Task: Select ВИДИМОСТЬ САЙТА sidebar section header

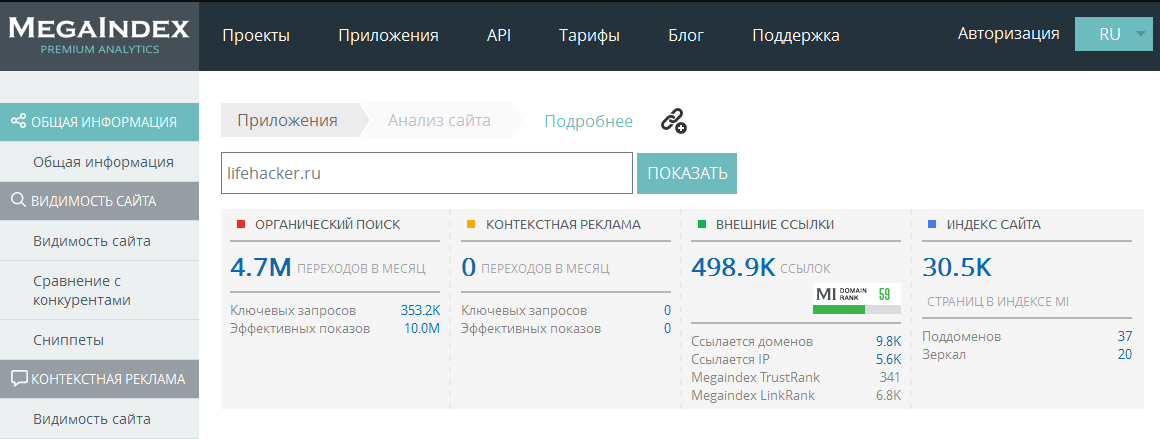Action: click(x=99, y=201)
